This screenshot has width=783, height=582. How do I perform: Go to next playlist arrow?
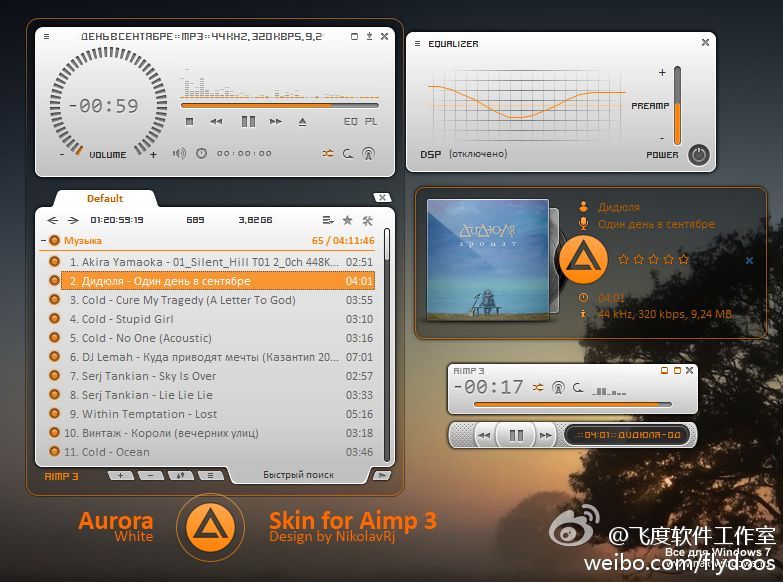pos(73,220)
